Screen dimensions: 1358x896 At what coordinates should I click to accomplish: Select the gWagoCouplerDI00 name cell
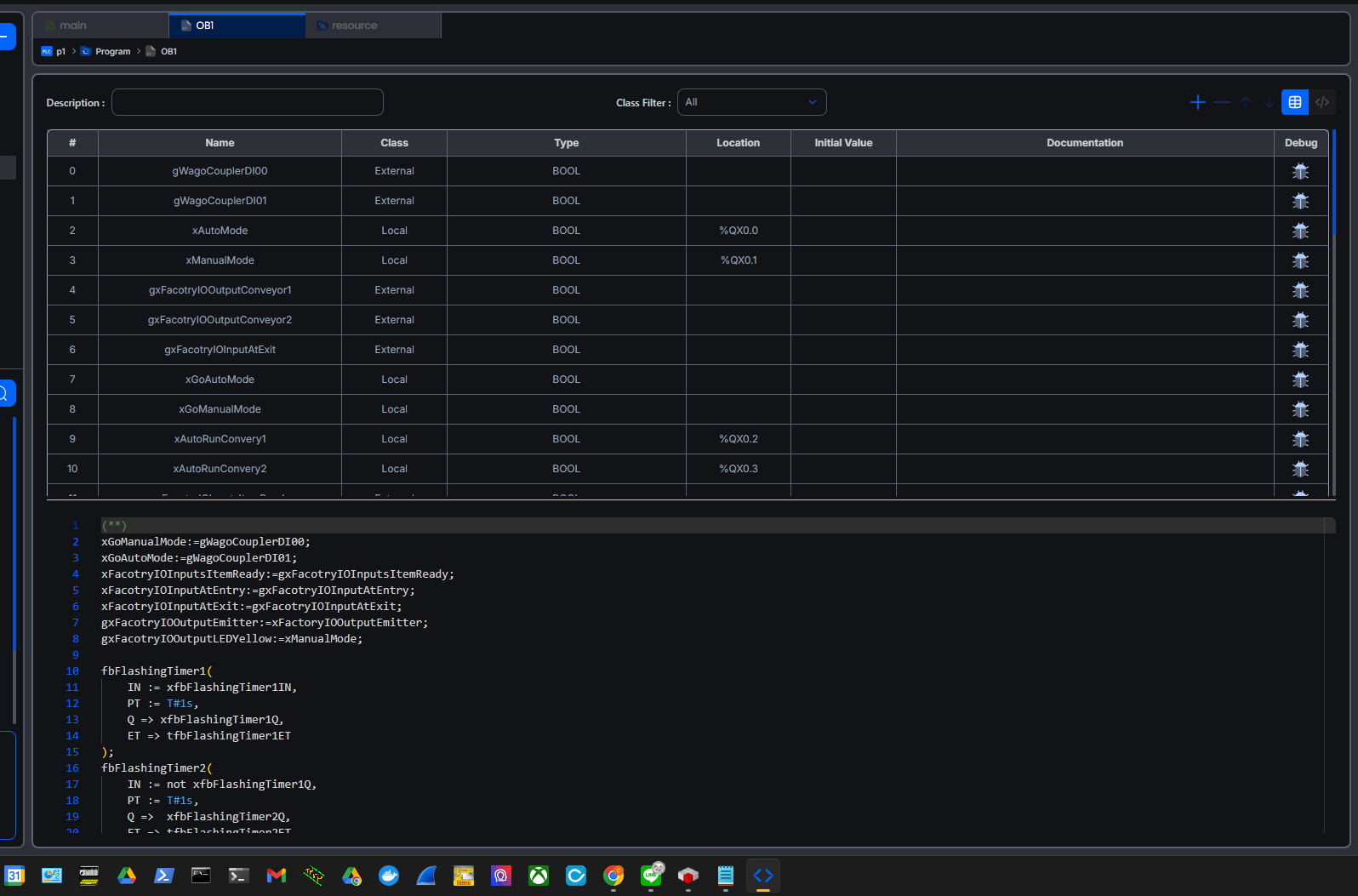pyautogui.click(x=220, y=171)
